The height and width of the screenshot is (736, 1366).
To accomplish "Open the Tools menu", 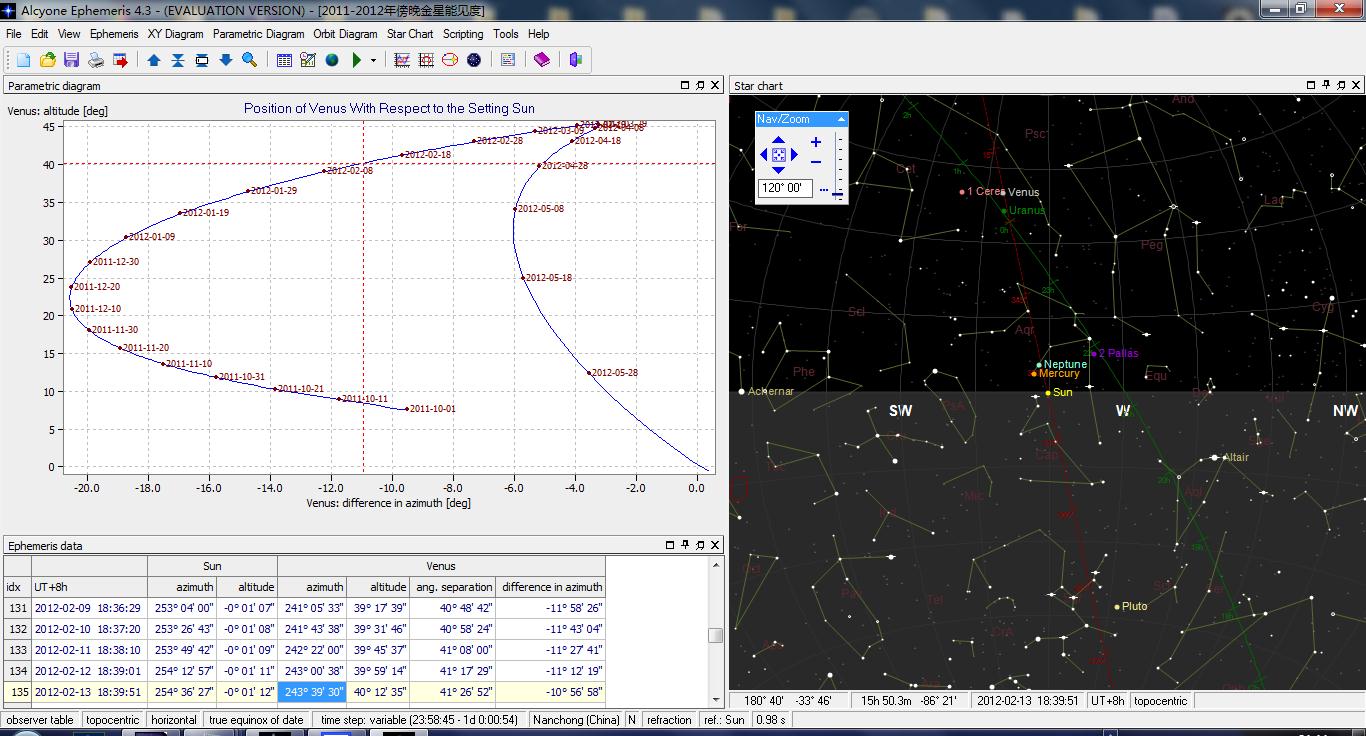I will pyautogui.click(x=506, y=34).
